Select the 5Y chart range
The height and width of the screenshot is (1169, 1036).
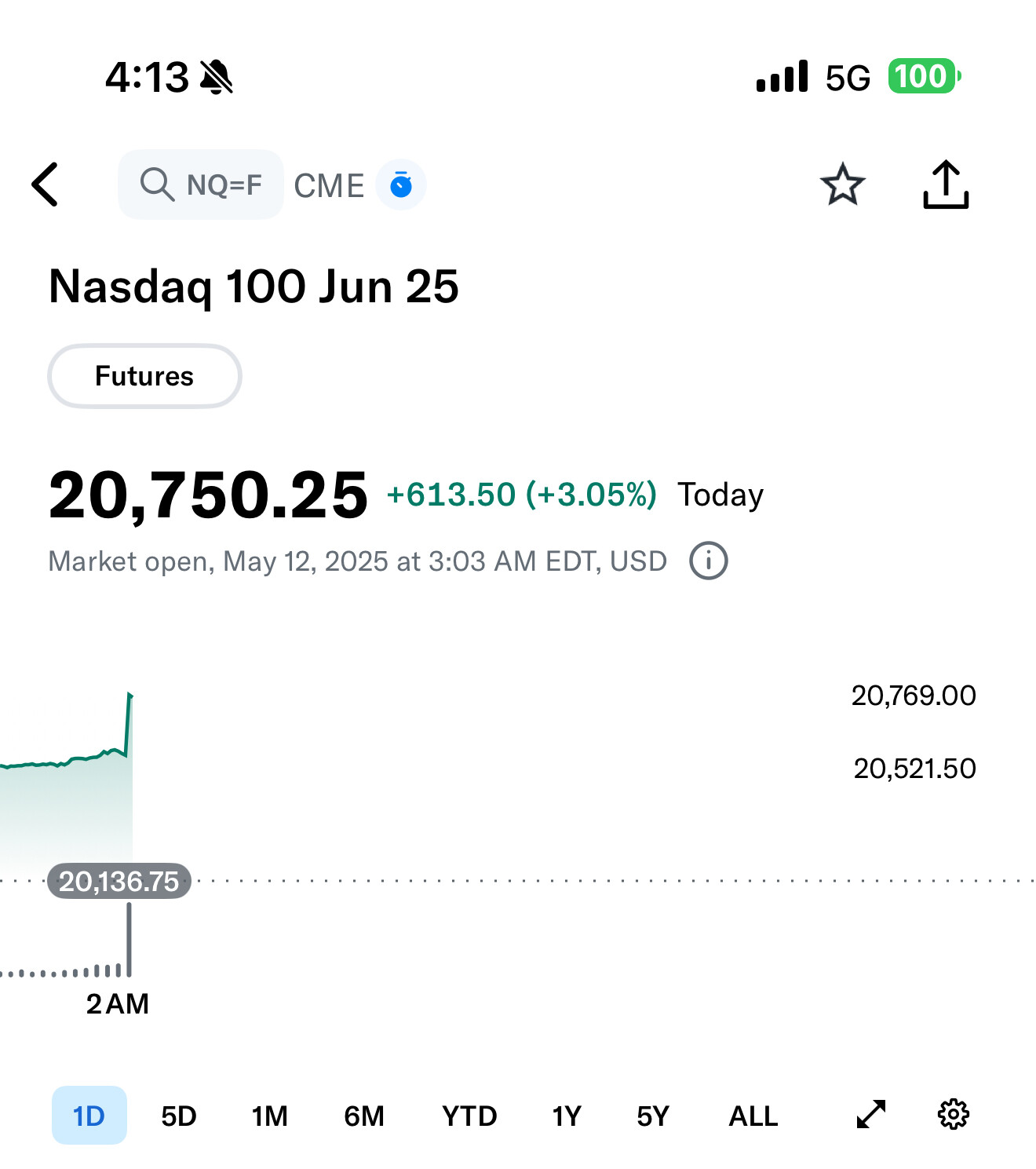click(x=653, y=1116)
